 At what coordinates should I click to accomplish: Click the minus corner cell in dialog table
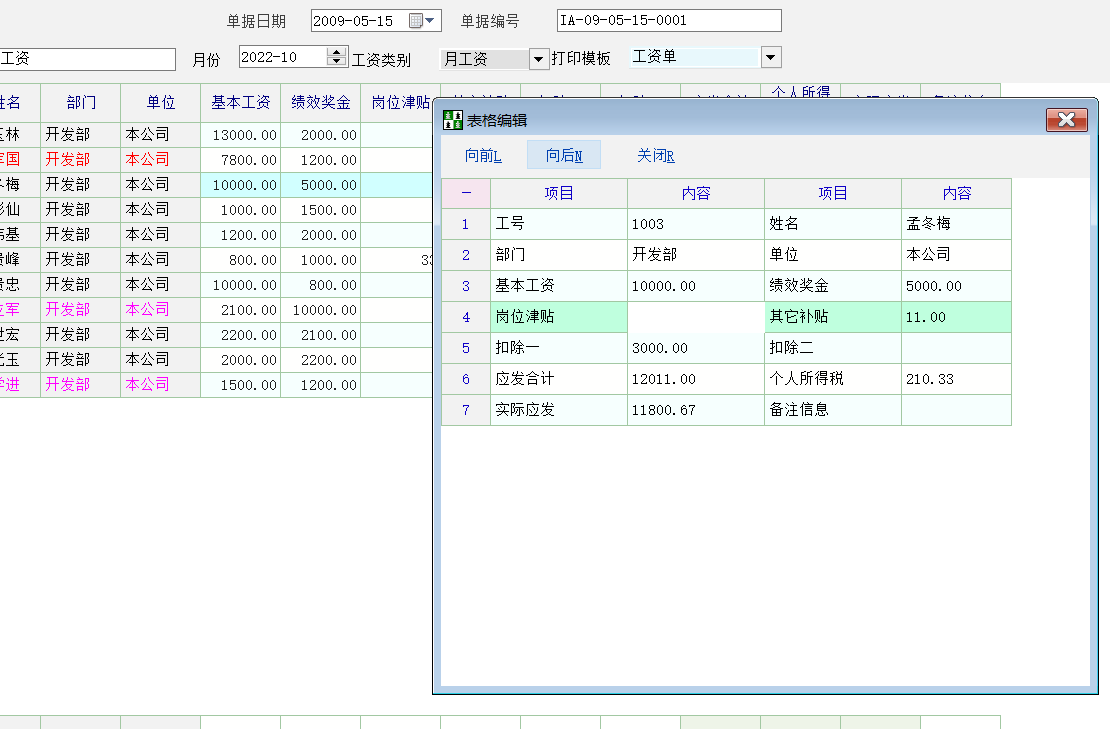coord(465,193)
